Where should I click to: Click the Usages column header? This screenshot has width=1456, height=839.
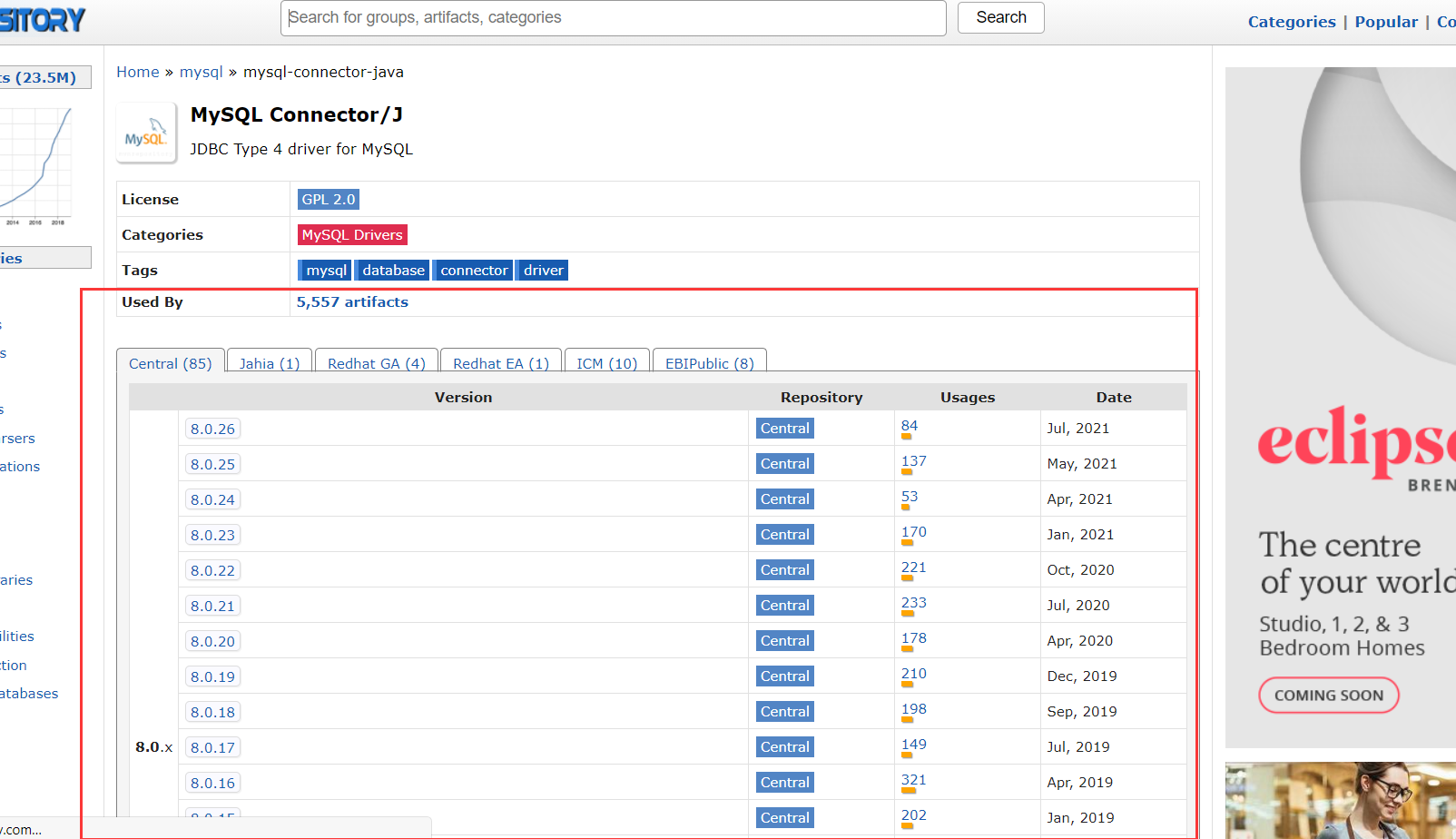pyautogui.click(x=968, y=397)
